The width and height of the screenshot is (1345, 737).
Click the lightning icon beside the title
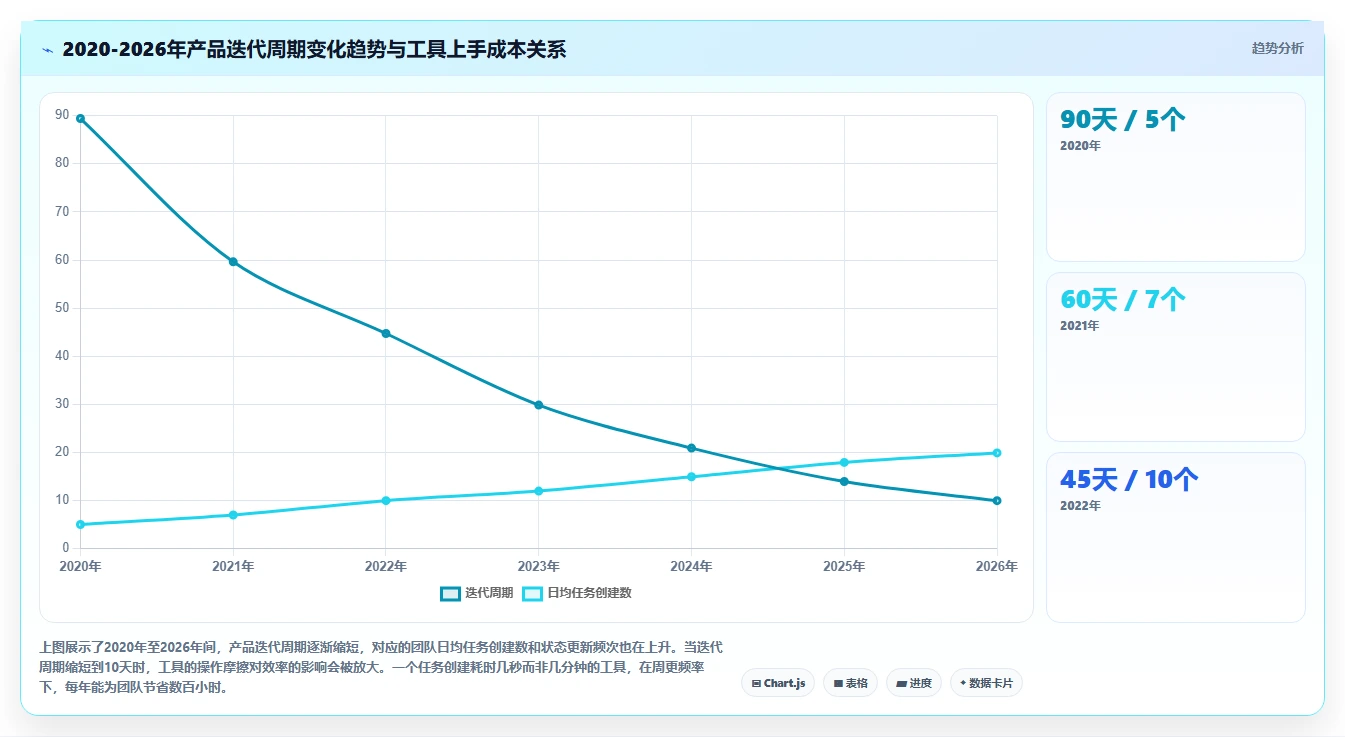click(x=48, y=50)
